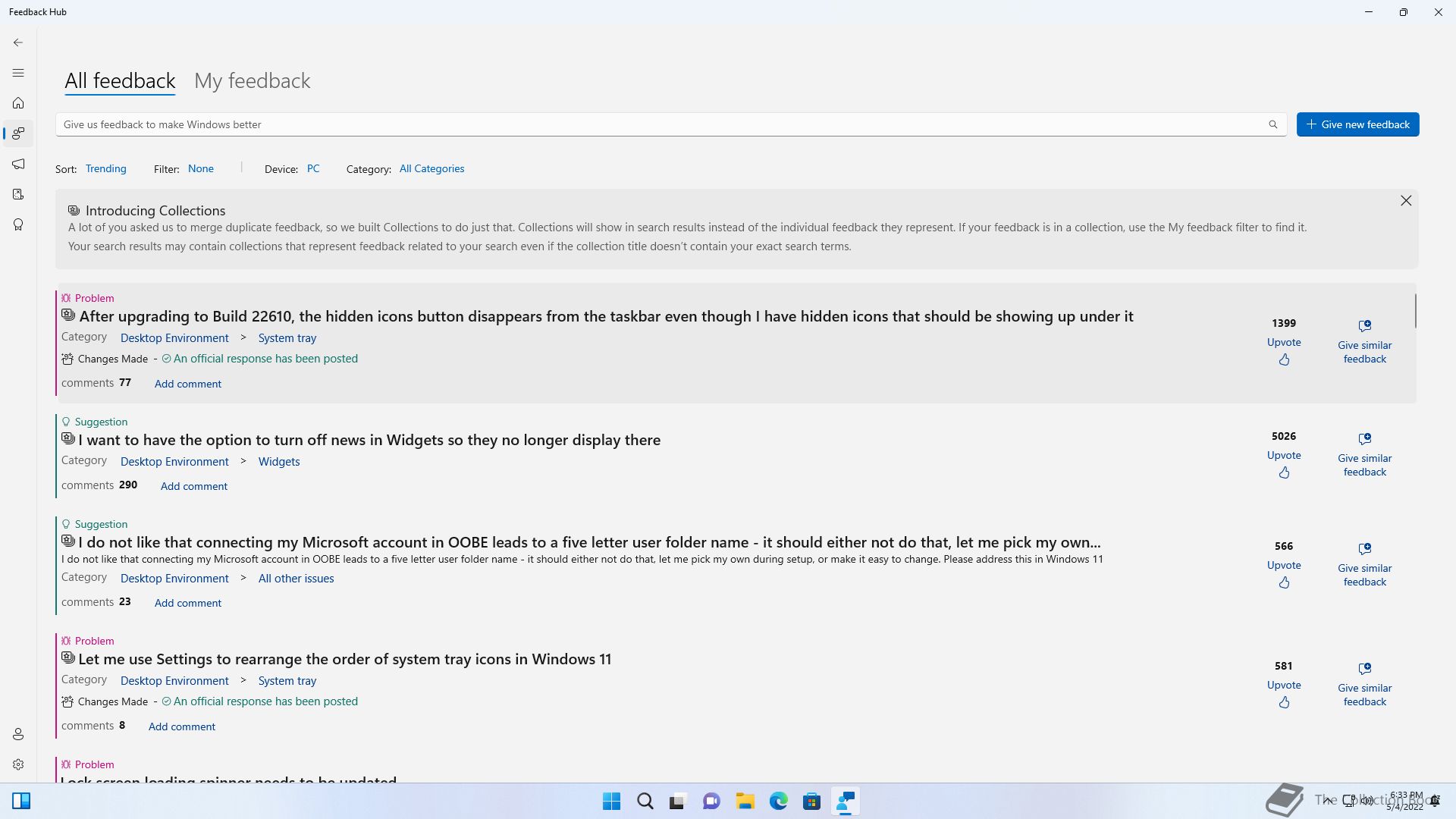This screenshot has width=1456, height=819.
Task: Open feedback about five letter user folder name
Action: pyautogui.click(x=589, y=542)
